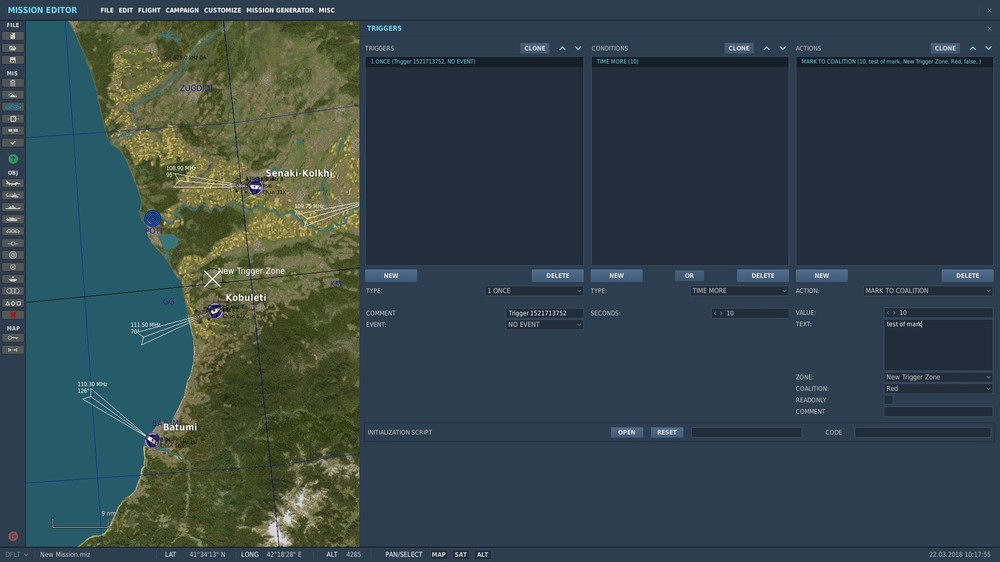Open the FLIGHT menu
Image resolution: width=1000 pixels, height=562 pixels.
149,10
